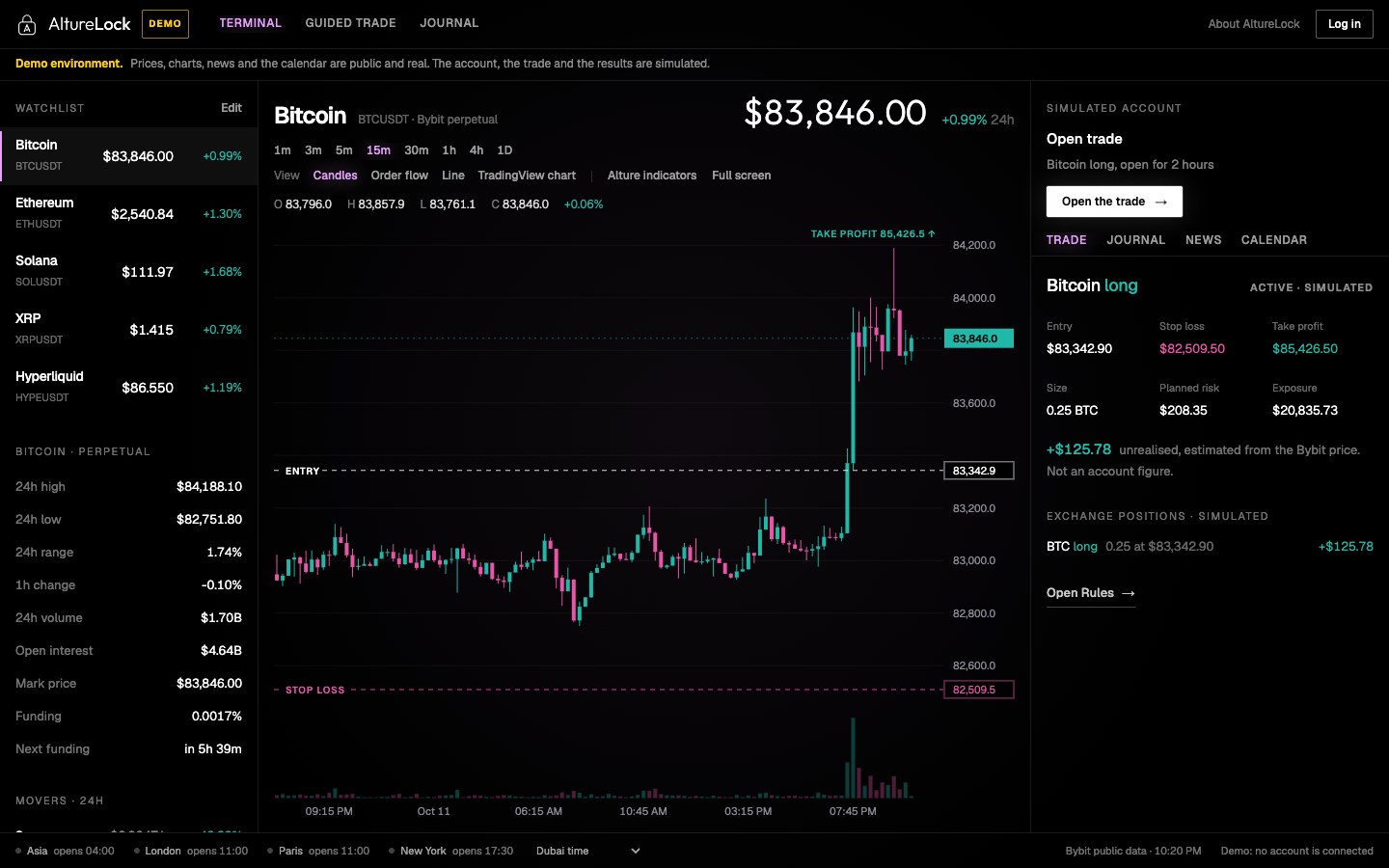Set chart timeframe to 5m
The height and width of the screenshot is (868, 1389).
pos(344,150)
